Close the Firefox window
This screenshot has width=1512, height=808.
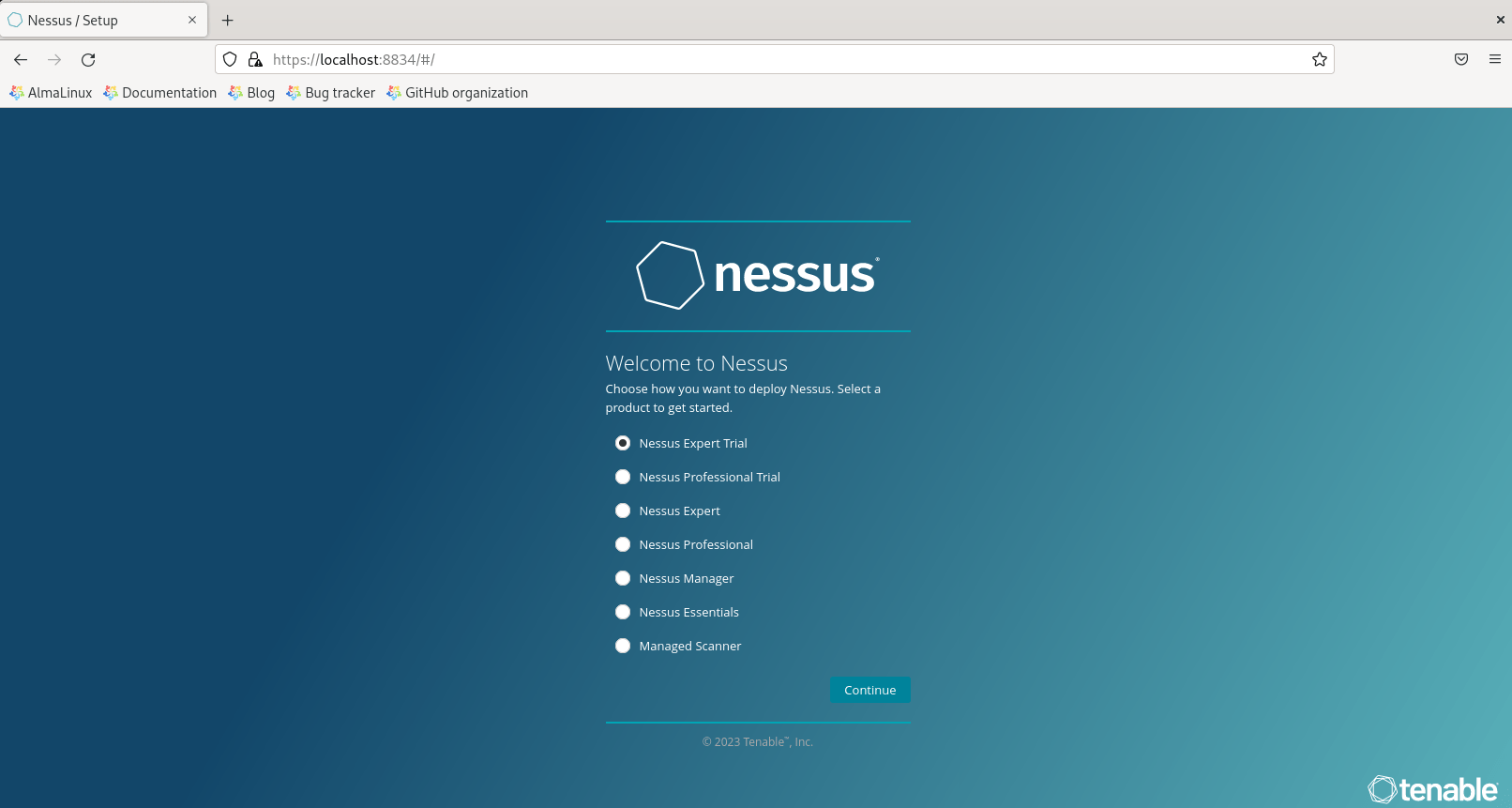click(x=1501, y=20)
